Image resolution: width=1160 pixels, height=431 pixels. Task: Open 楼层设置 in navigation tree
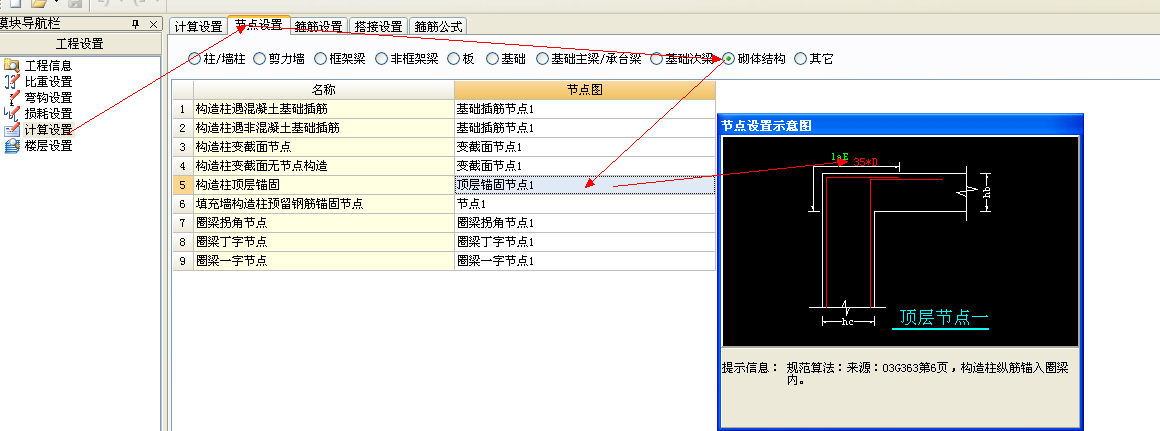49,146
